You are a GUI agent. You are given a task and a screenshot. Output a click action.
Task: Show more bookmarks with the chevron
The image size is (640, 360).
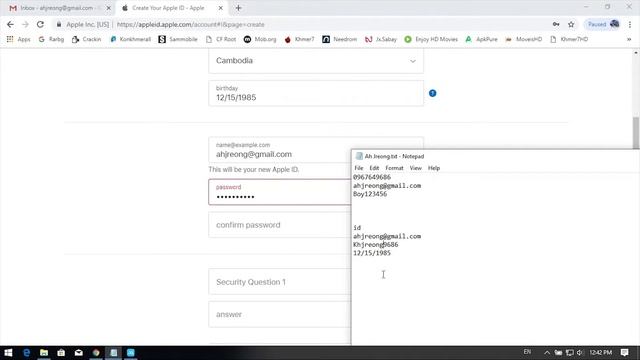[x=629, y=39]
